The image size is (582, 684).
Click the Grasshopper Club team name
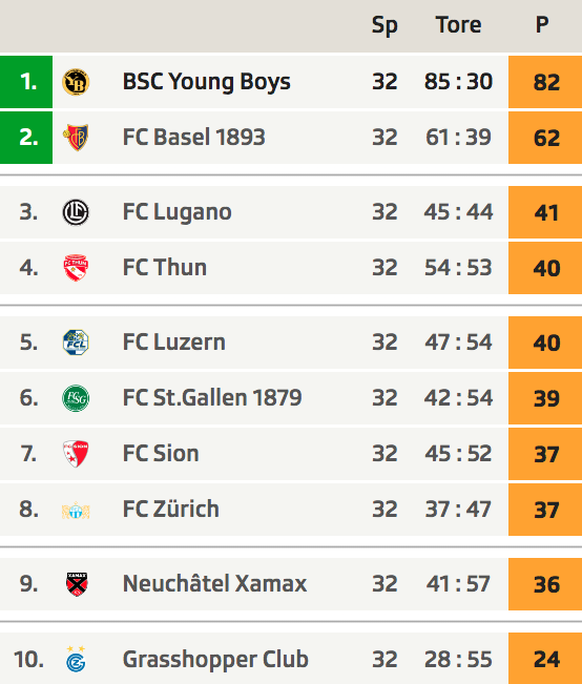pyautogui.click(x=216, y=659)
